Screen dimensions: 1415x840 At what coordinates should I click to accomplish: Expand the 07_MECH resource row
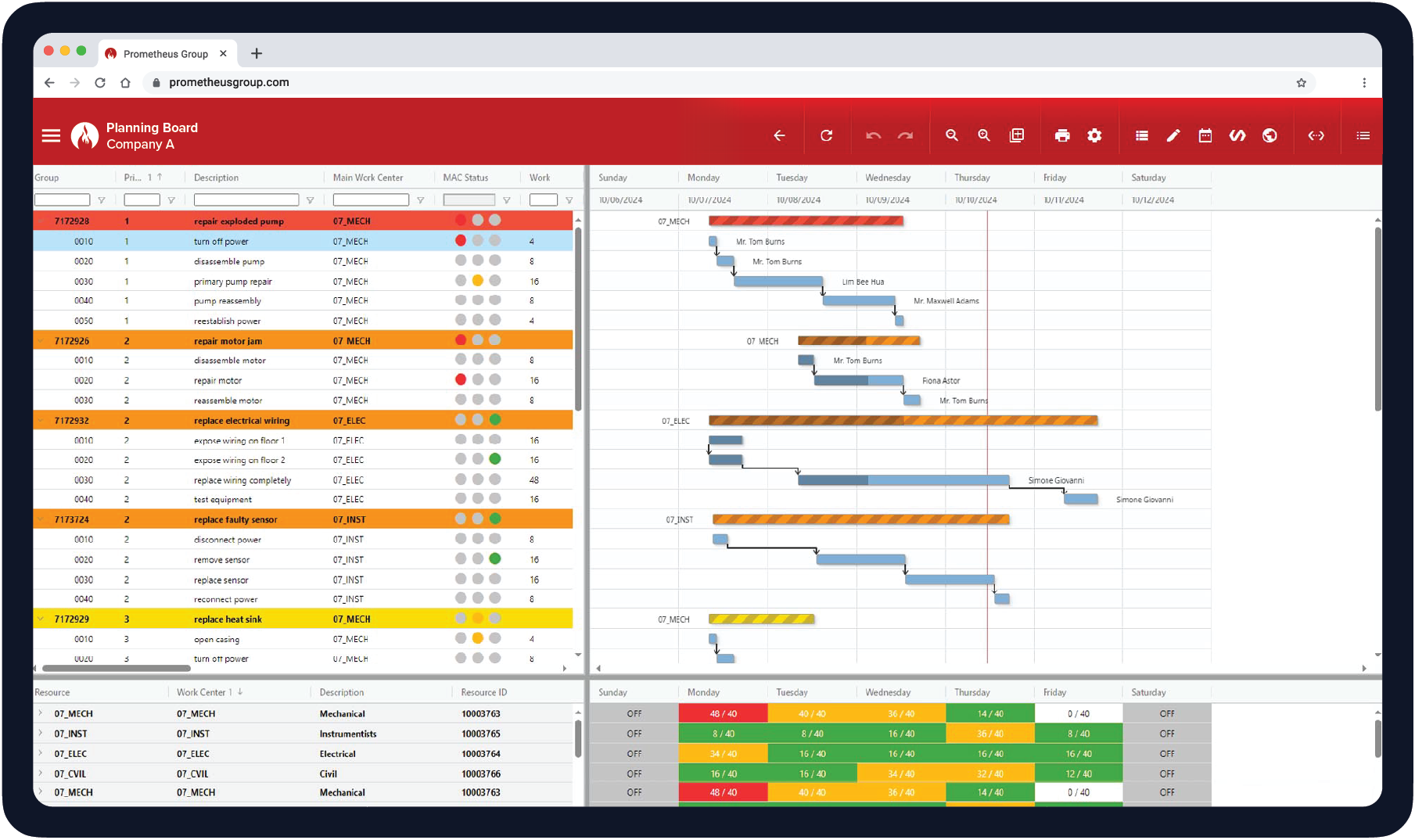pos(39,713)
